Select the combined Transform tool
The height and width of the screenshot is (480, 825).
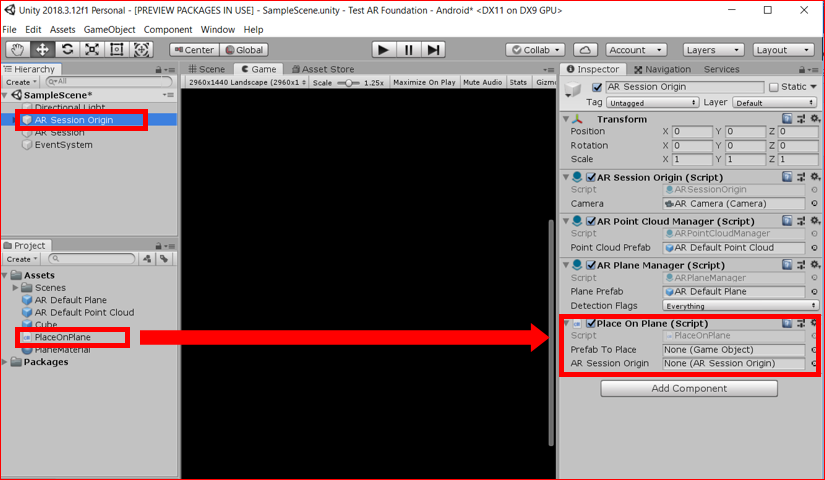tap(141, 49)
